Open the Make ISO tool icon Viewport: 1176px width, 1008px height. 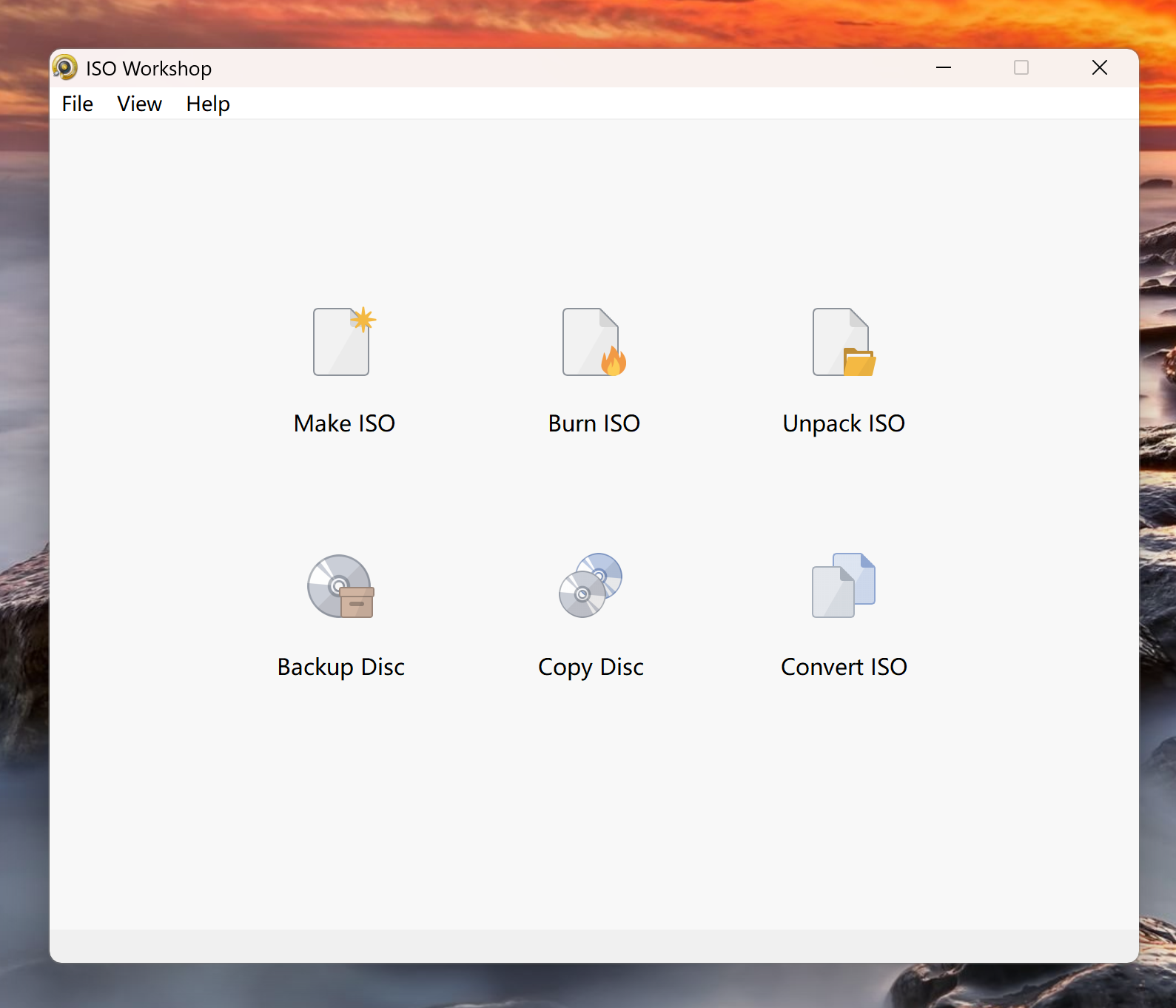click(x=344, y=341)
